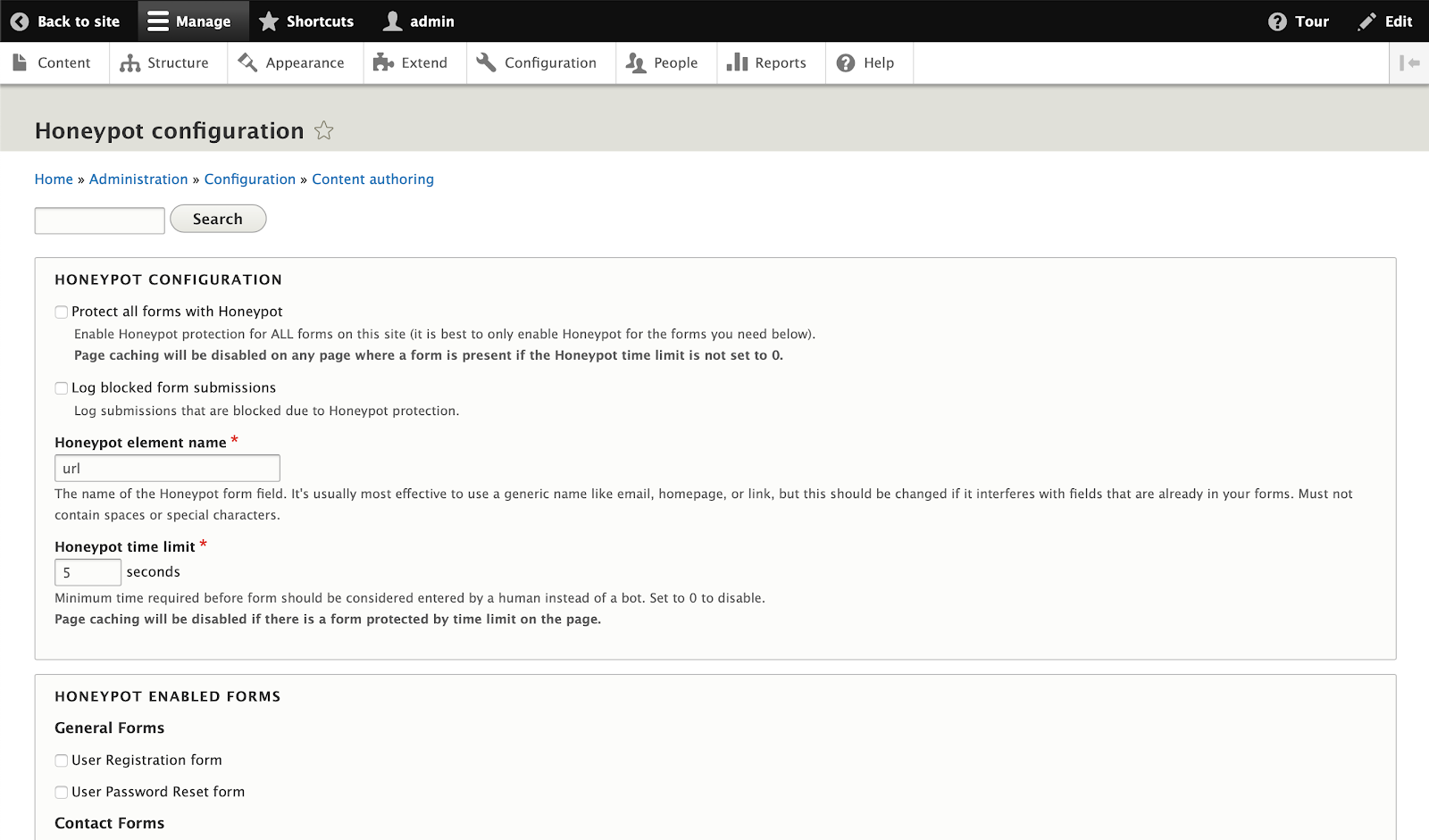Open Reports via the bar-chart icon

pyautogui.click(x=740, y=62)
